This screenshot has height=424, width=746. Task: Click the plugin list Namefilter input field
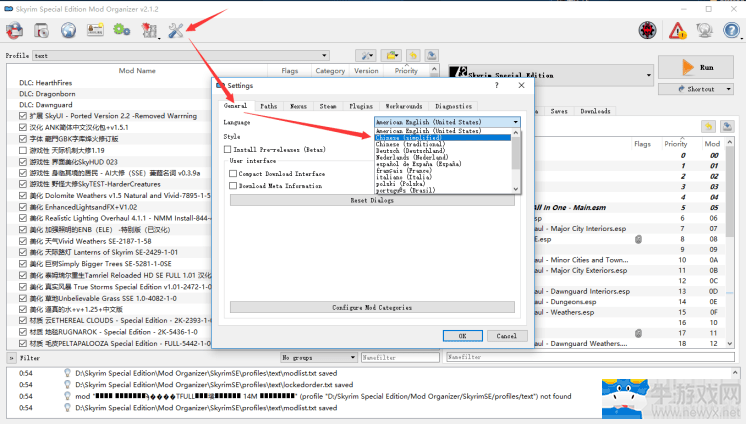tap(590, 357)
